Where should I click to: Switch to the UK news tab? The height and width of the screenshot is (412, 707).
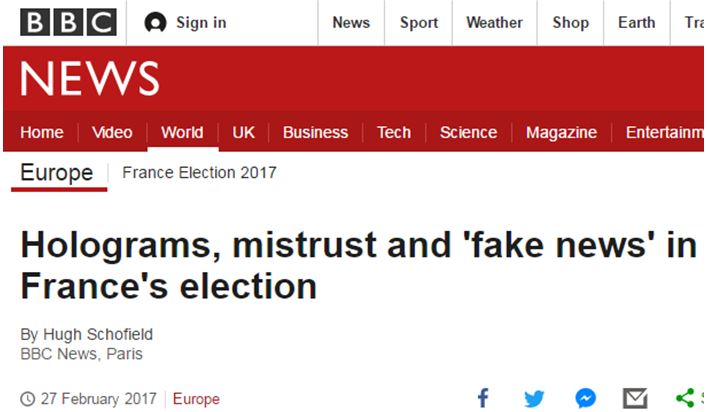(x=243, y=132)
